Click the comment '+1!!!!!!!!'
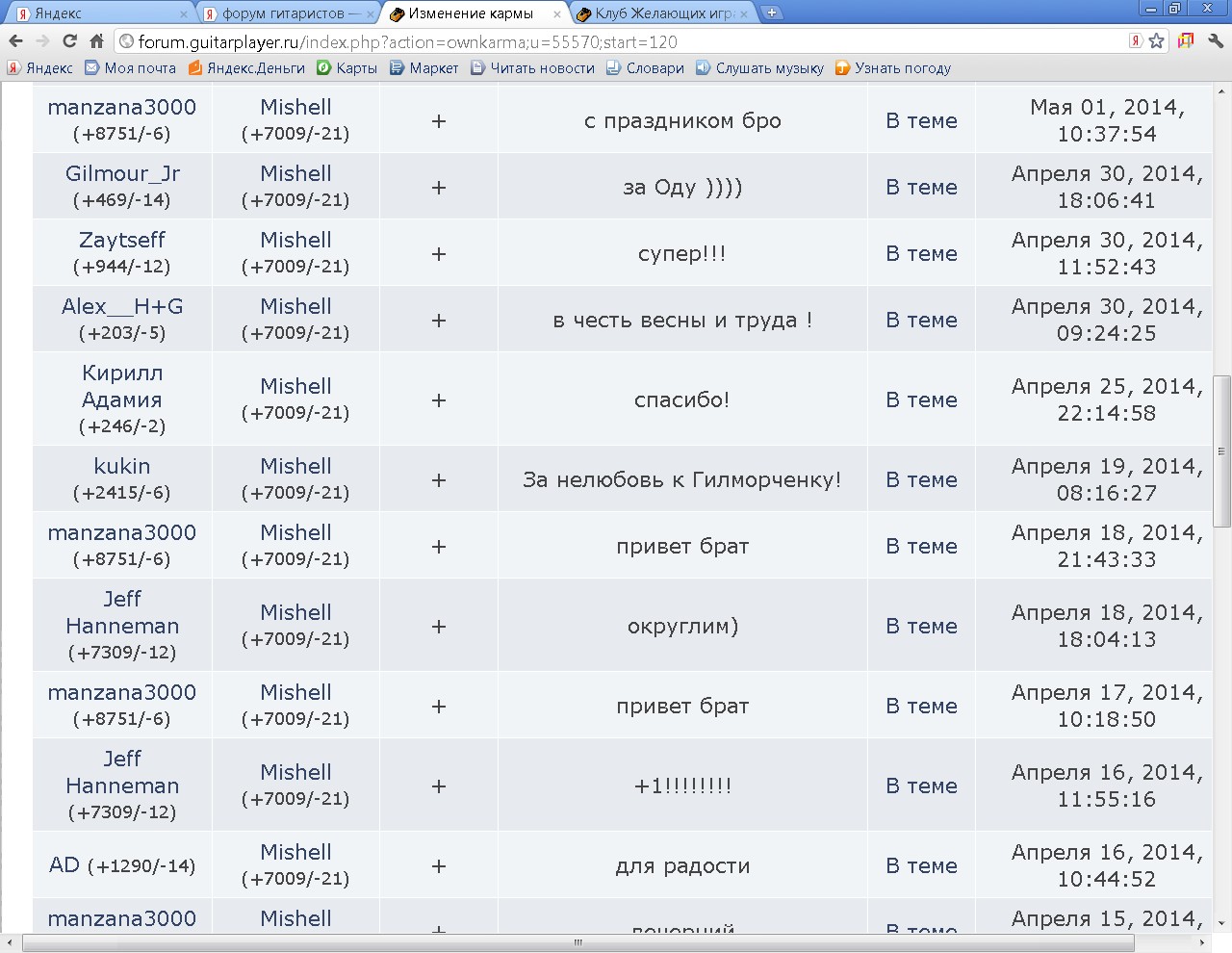 [x=682, y=786]
